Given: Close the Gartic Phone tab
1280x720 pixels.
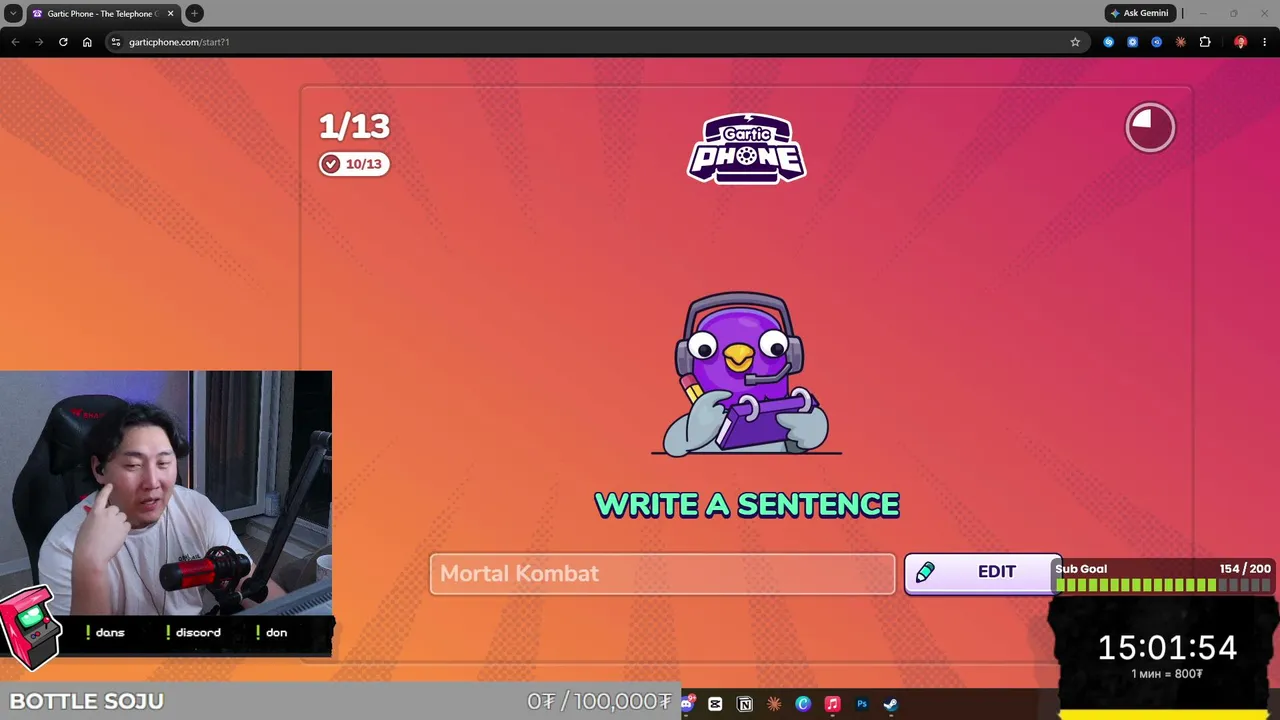Looking at the screenshot, I should click(x=170, y=14).
